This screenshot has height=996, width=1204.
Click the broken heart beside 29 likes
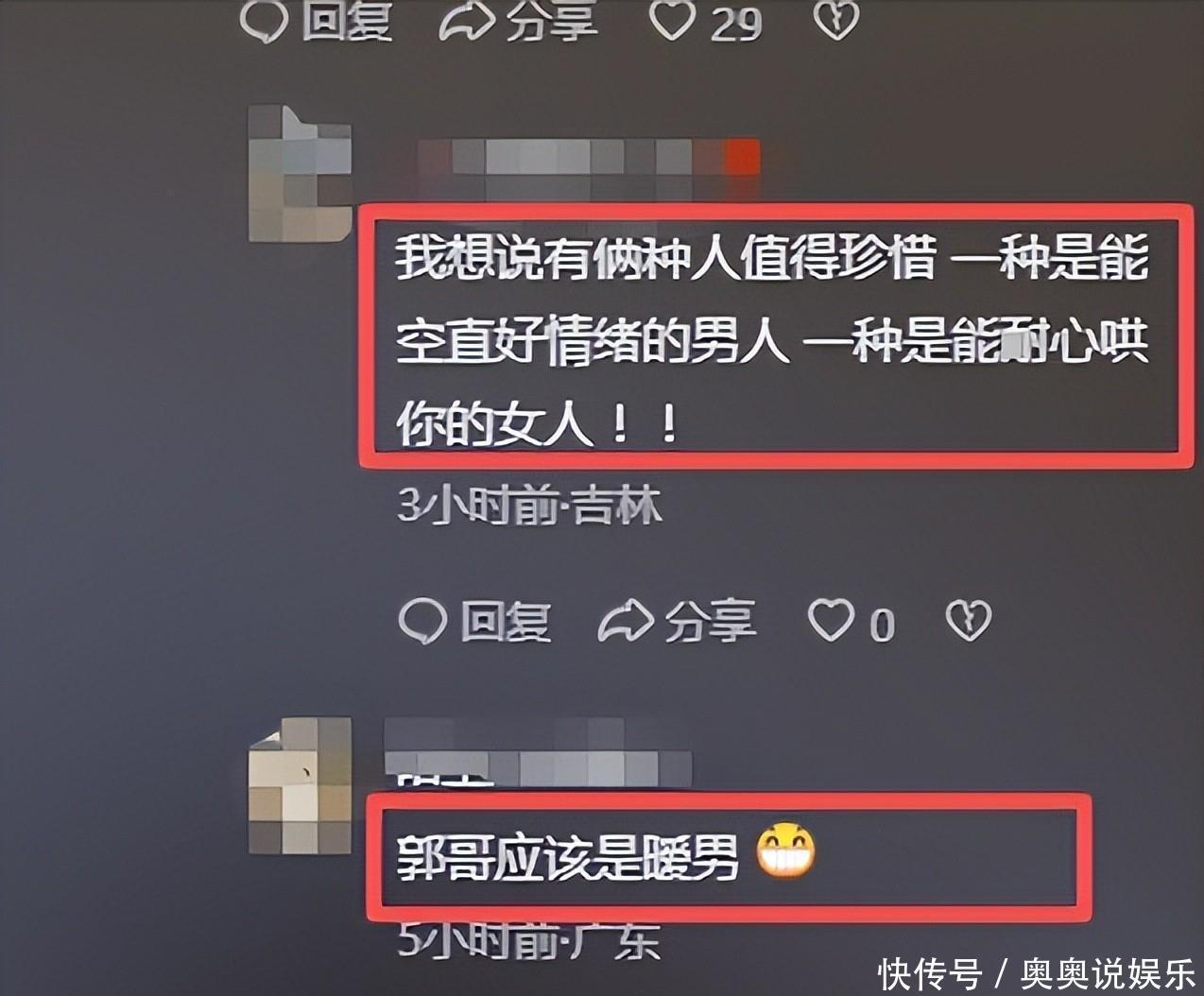tap(835, 20)
